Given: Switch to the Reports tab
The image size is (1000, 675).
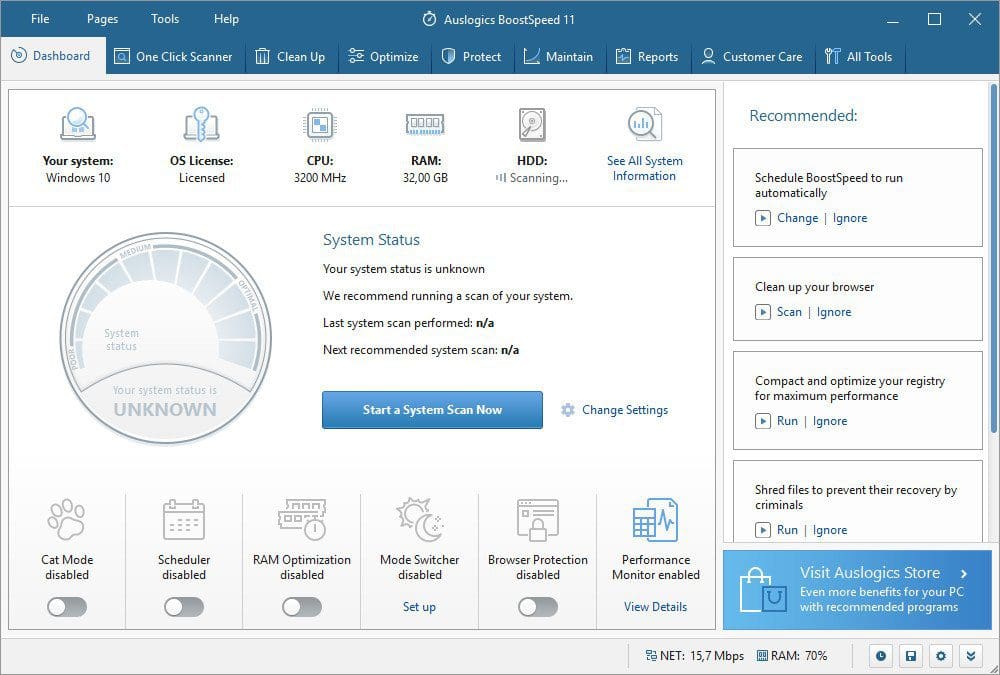Looking at the screenshot, I should (648, 57).
